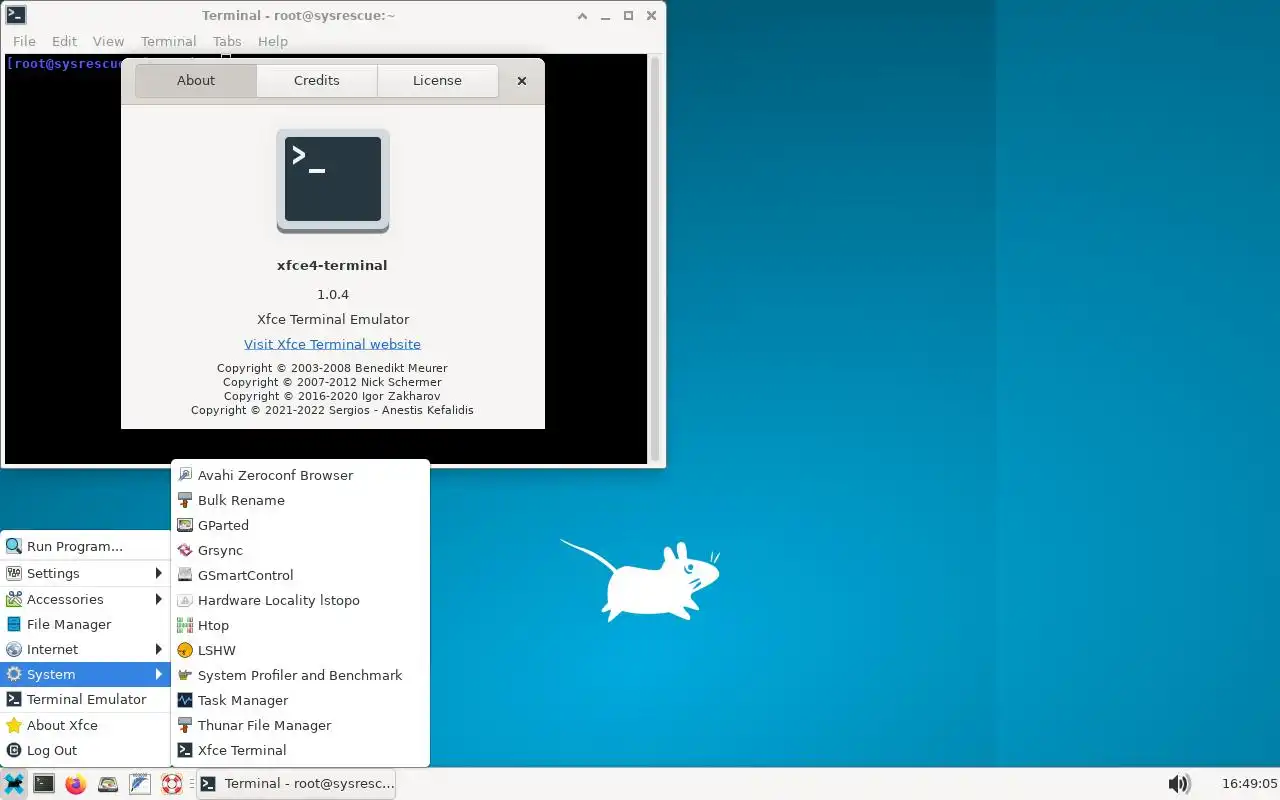
Task: Close the About dialog with the X button
Action: coord(521,81)
